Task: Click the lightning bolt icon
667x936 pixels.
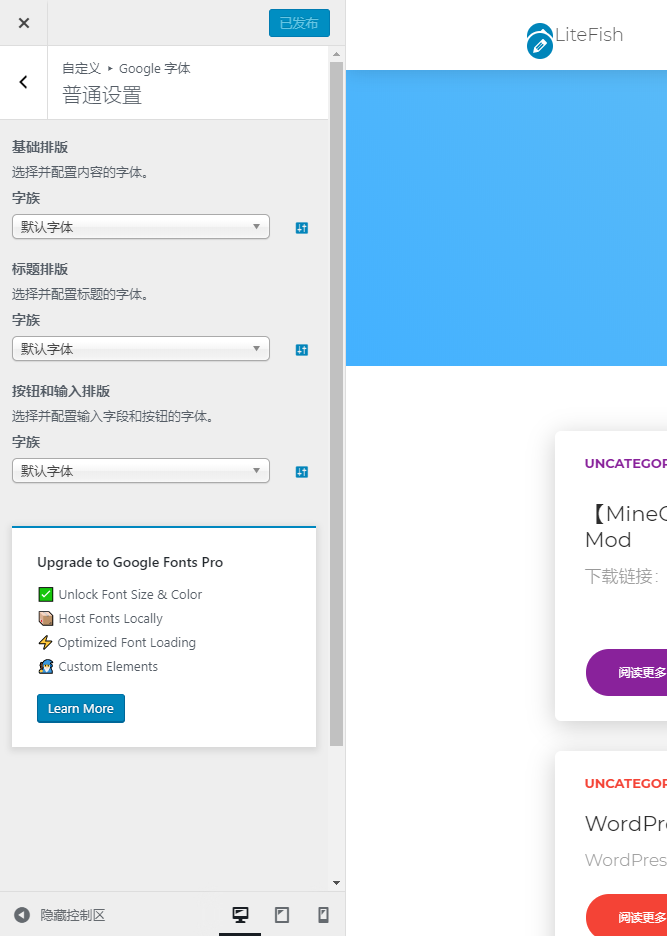Action: (x=45, y=642)
